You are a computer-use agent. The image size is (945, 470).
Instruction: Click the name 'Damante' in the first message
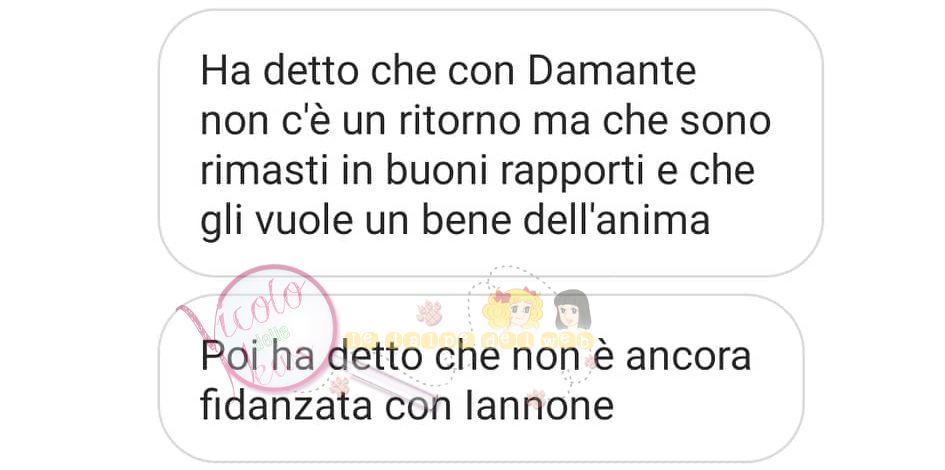(612, 71)
